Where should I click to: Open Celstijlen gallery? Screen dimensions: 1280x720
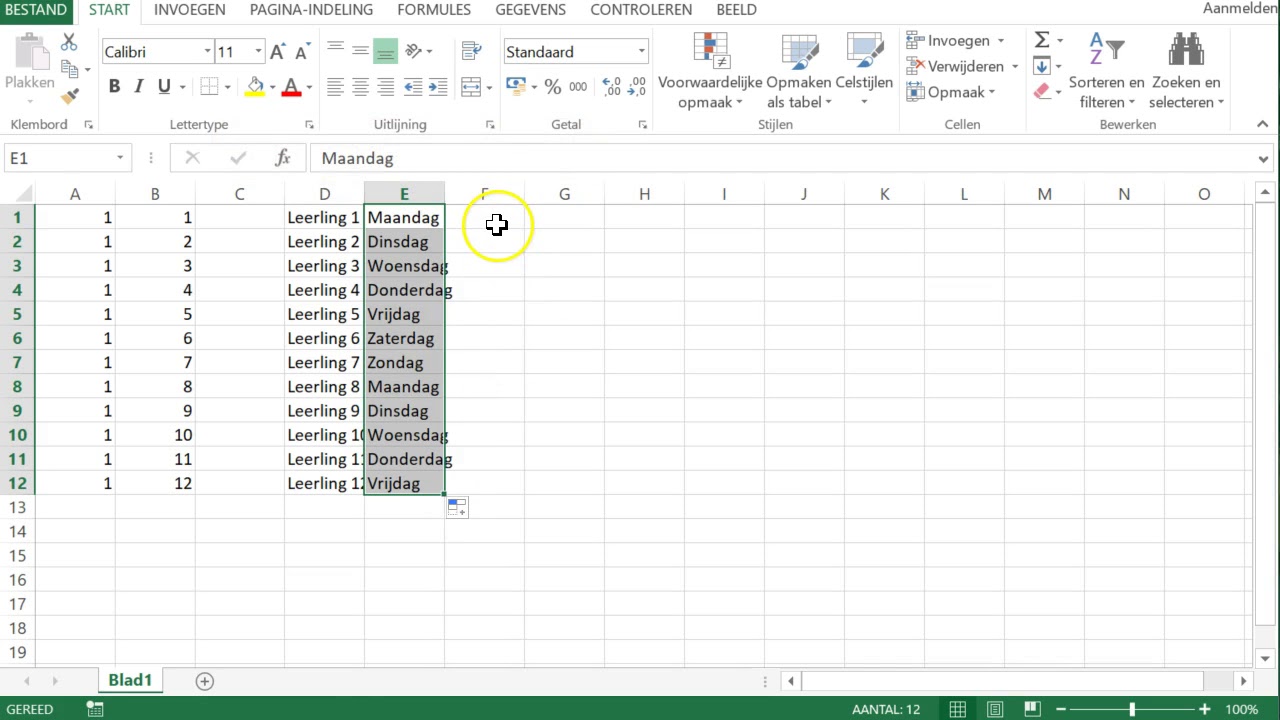tap(864, 70)
